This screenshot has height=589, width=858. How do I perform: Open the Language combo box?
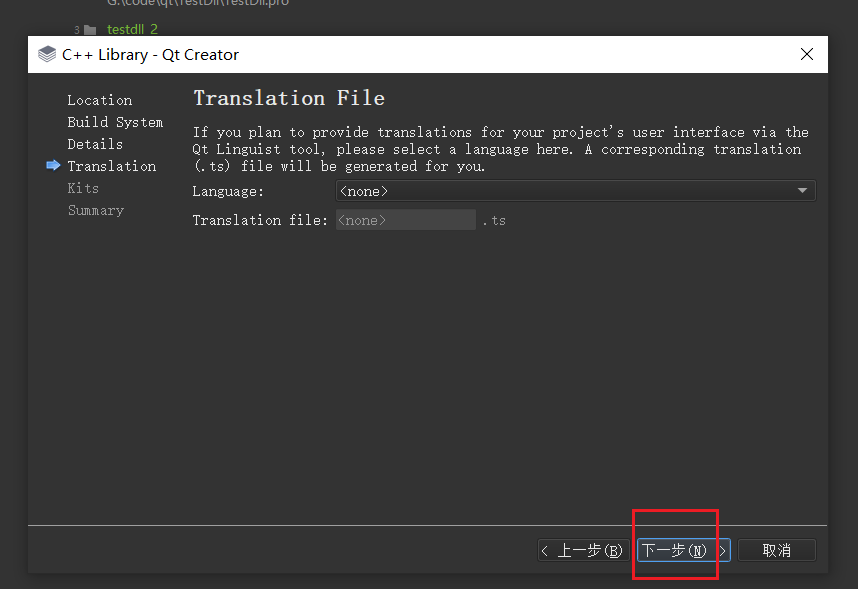click(575, 191)
